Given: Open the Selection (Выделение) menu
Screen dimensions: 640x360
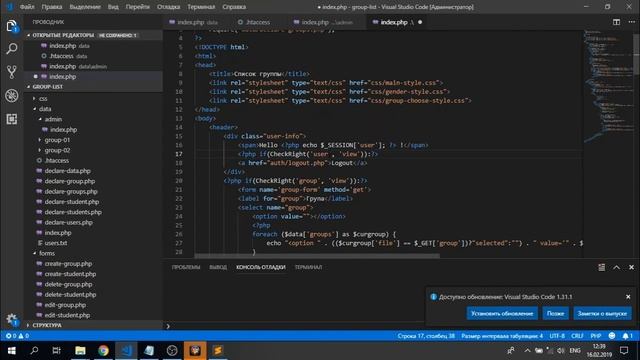Looking at the screenshot, I should coord(85,7).
